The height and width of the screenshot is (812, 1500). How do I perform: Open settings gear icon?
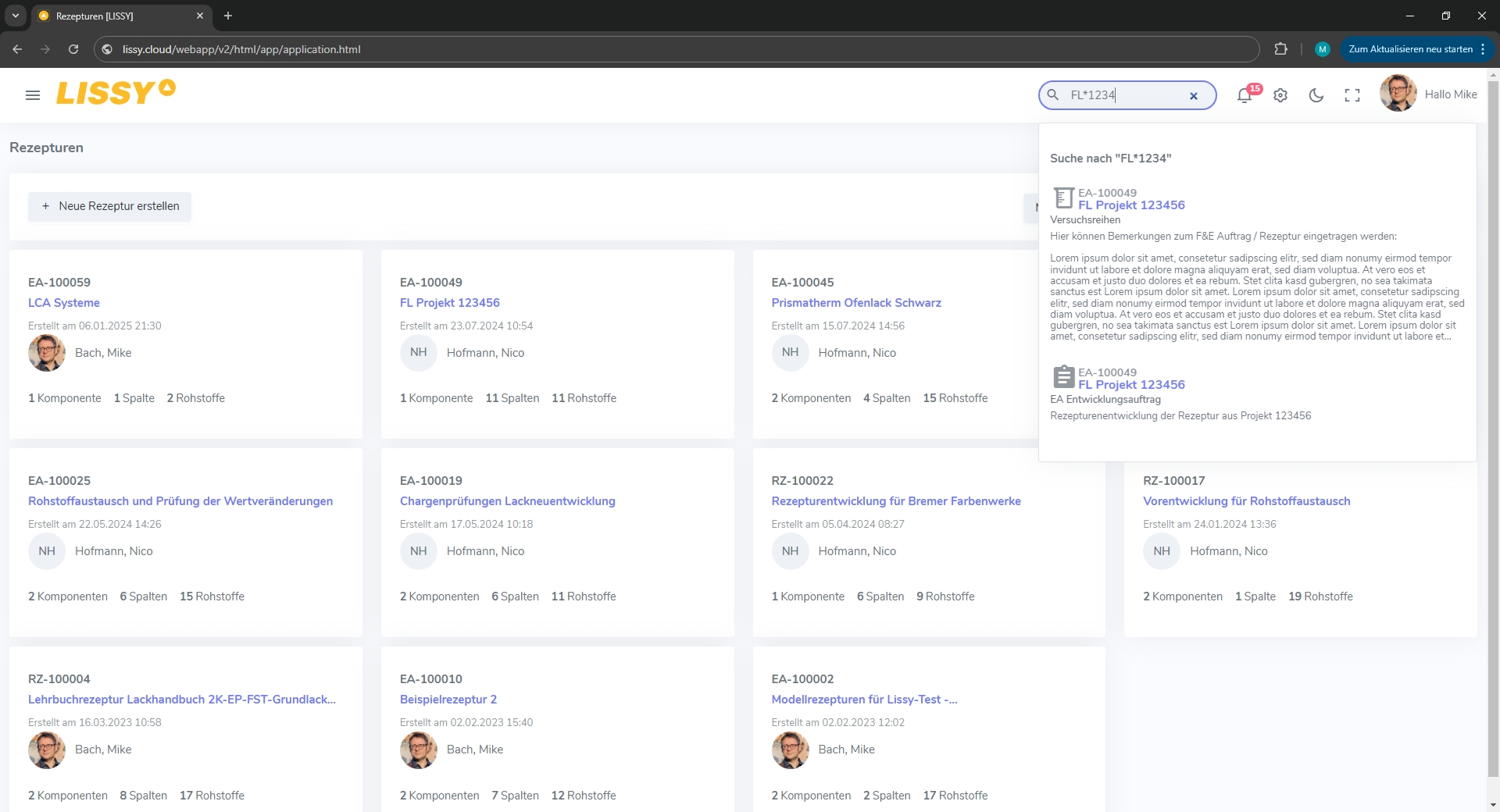tap(1280, 95)
